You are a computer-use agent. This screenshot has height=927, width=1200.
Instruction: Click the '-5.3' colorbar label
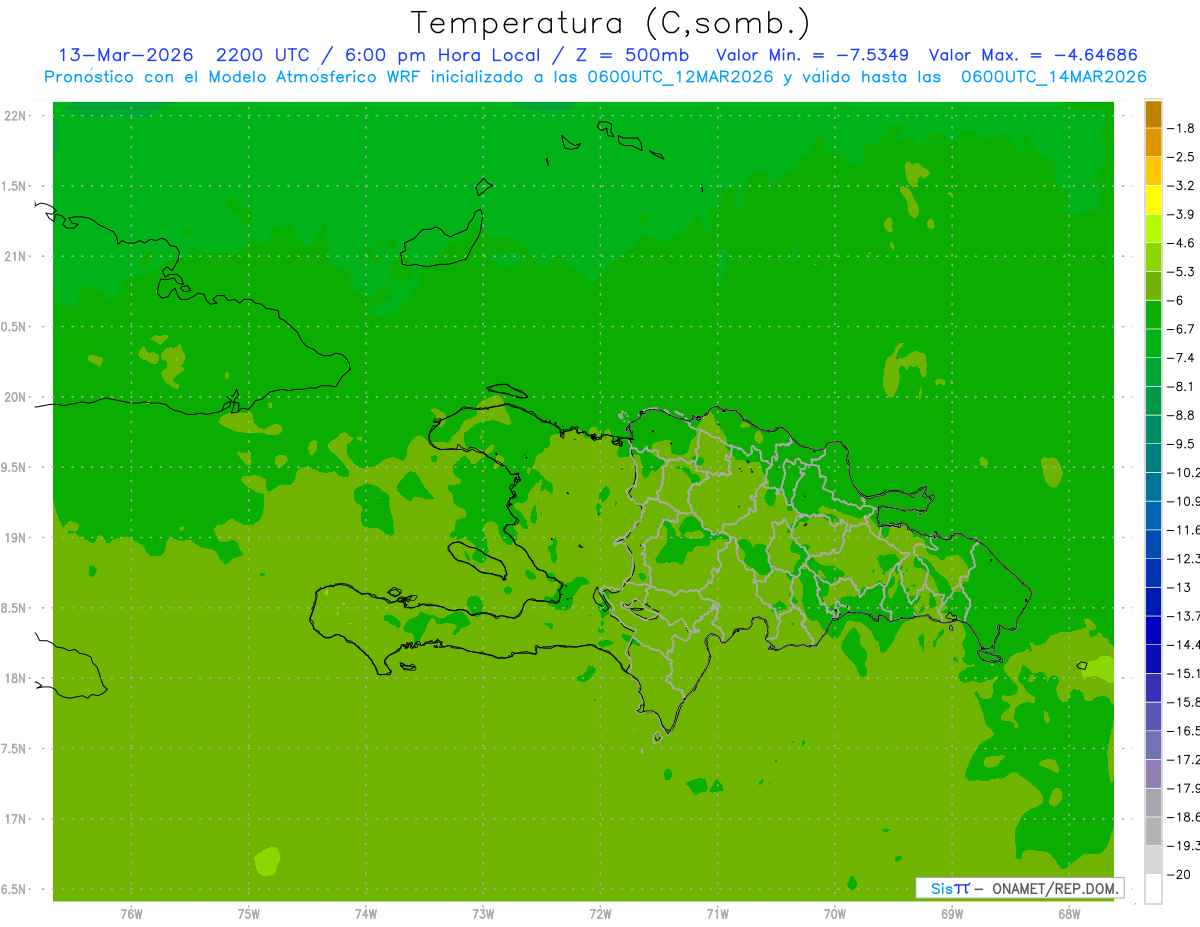pyautogui.click(x=1180, y=272)
